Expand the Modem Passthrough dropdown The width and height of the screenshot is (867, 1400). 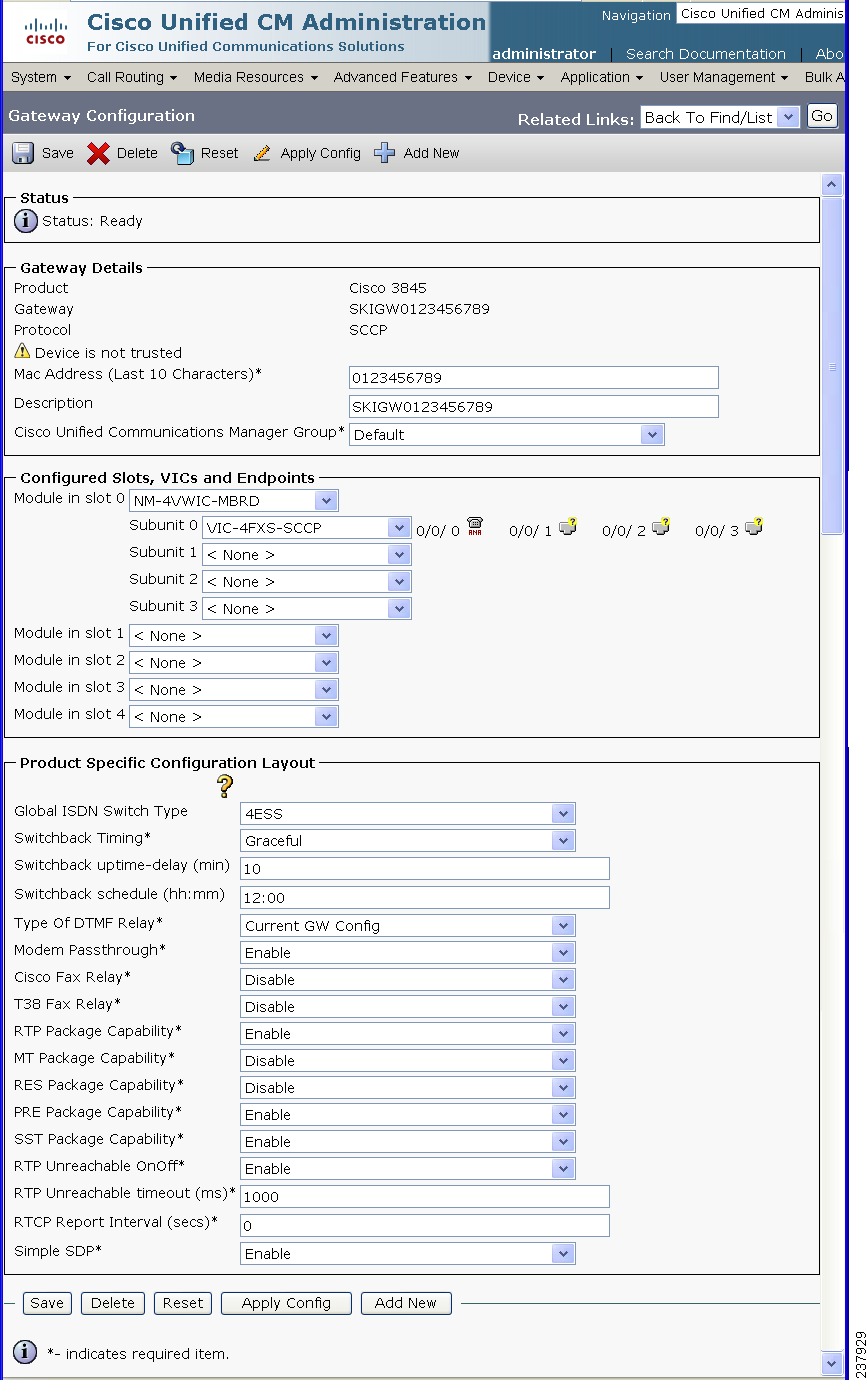coord(564,953)
